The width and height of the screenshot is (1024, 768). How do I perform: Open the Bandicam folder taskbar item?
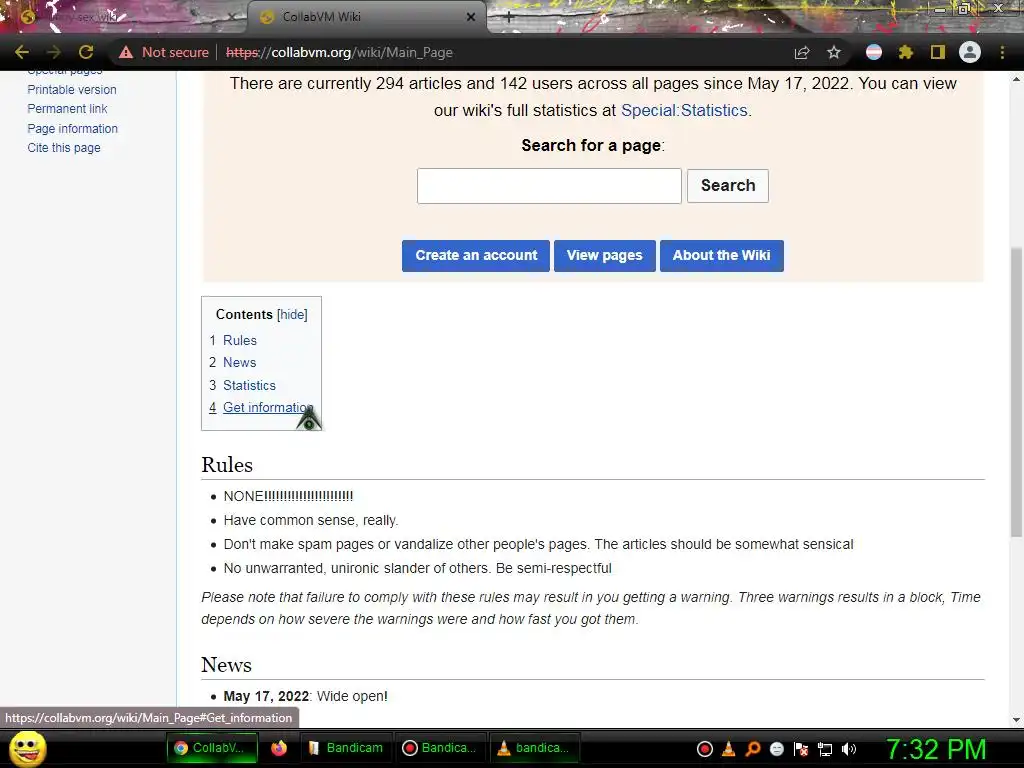click(344, 748)
